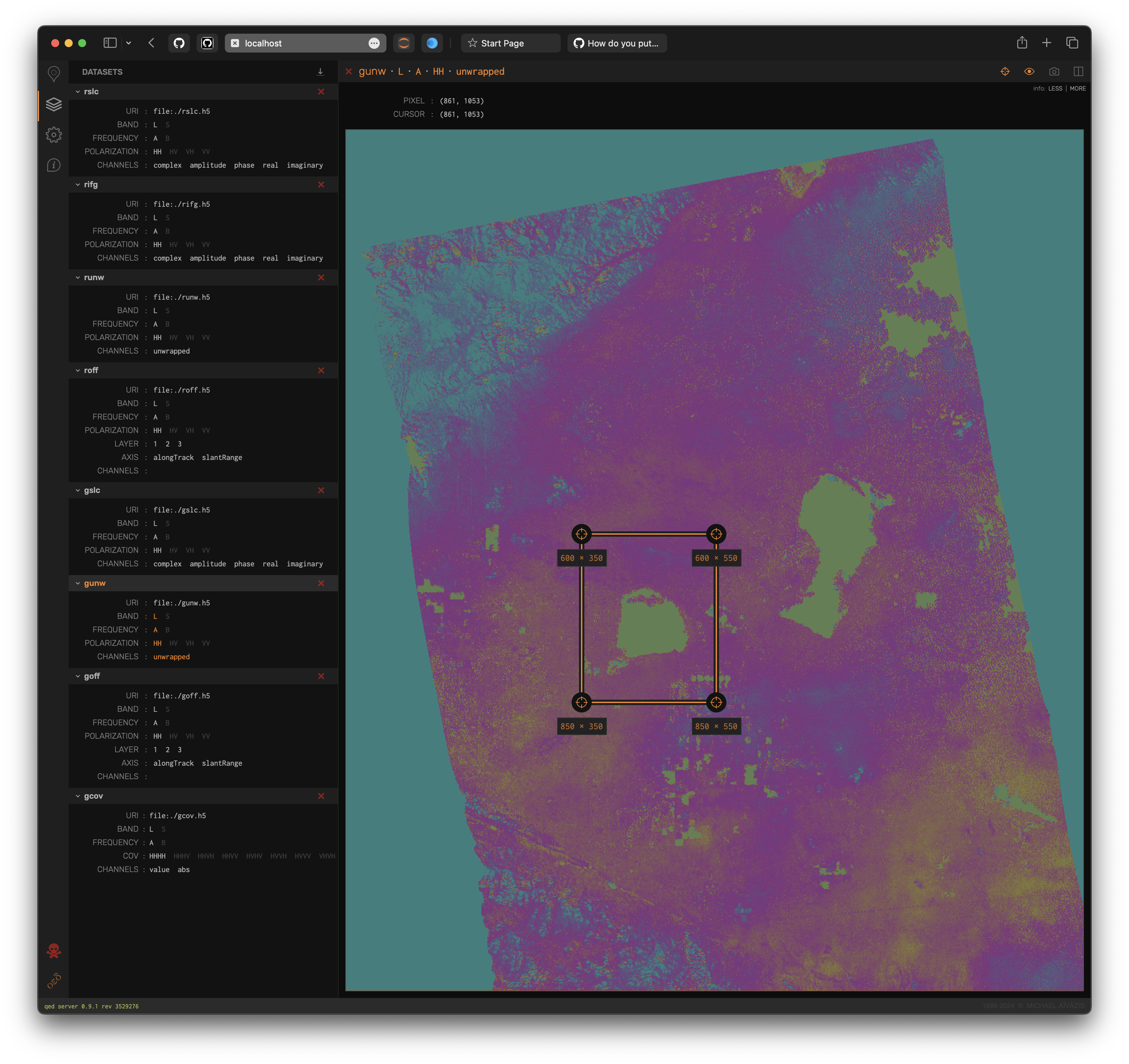Click the red skull icon
The height and width of the screenshot is (1064, 1129).
tap(54, 951)
